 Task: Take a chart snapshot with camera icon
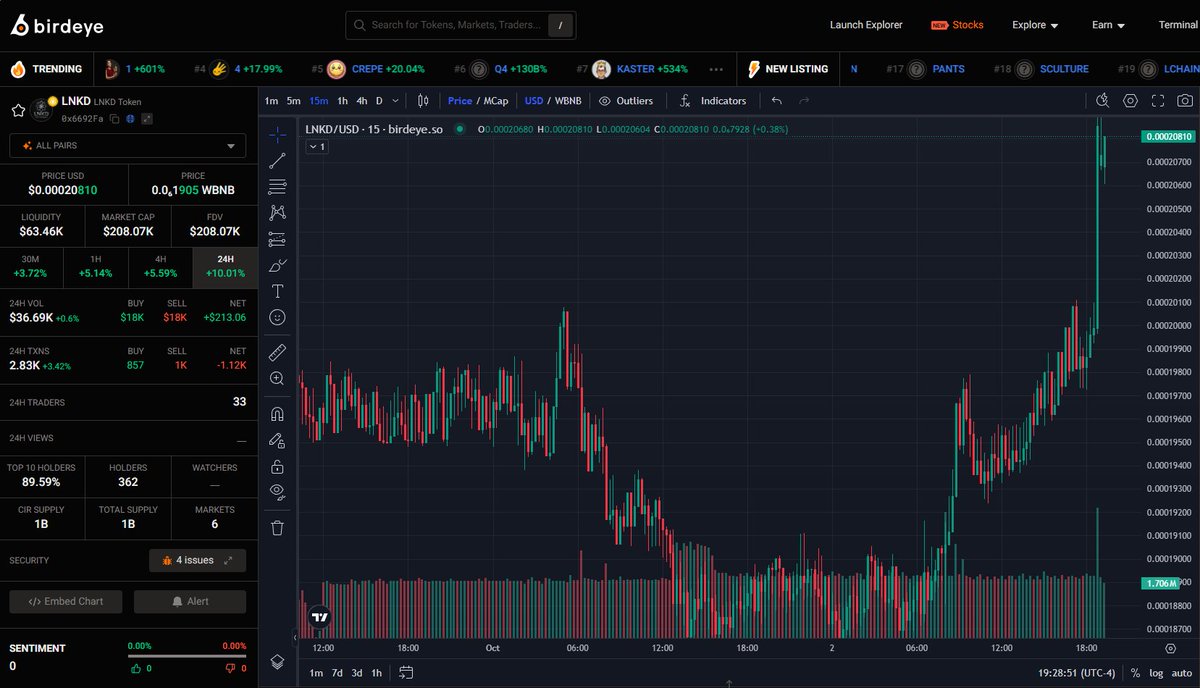click(x=1185, y=101)
